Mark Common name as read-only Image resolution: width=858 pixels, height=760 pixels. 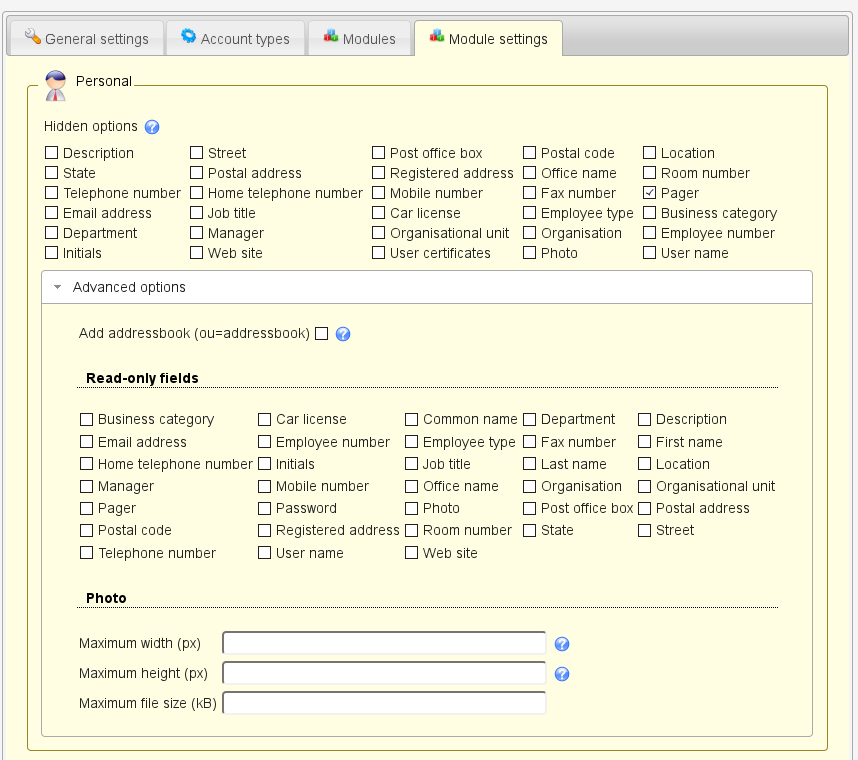(412, 419)
